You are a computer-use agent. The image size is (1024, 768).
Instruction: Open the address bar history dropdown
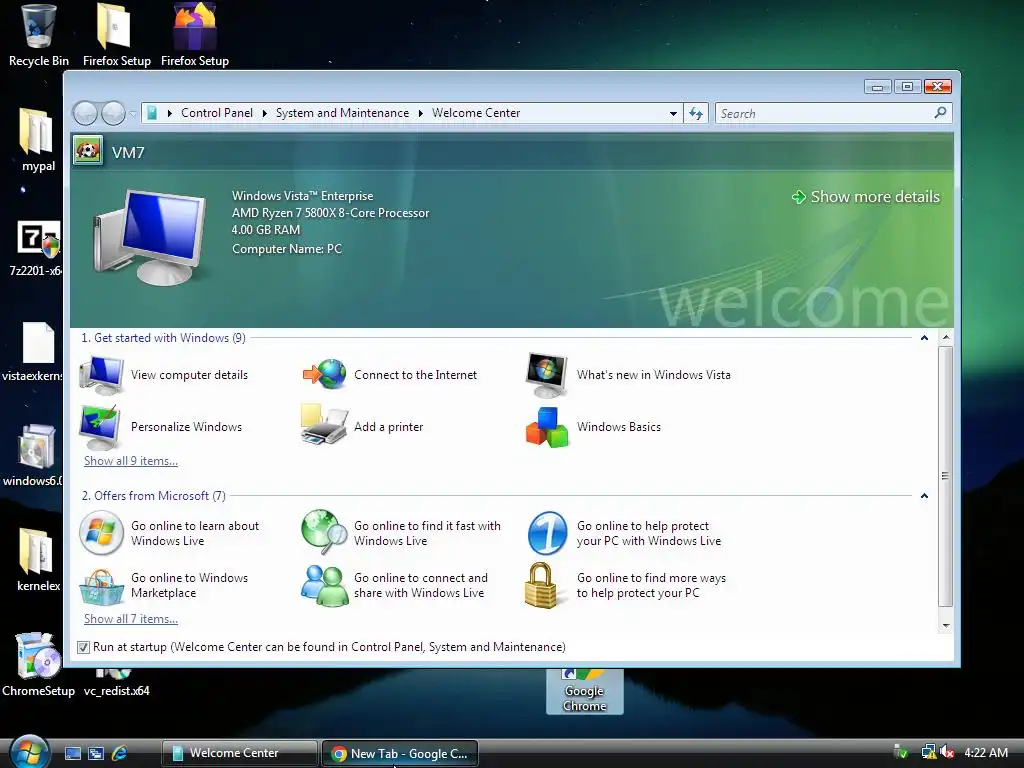point(673,114)
